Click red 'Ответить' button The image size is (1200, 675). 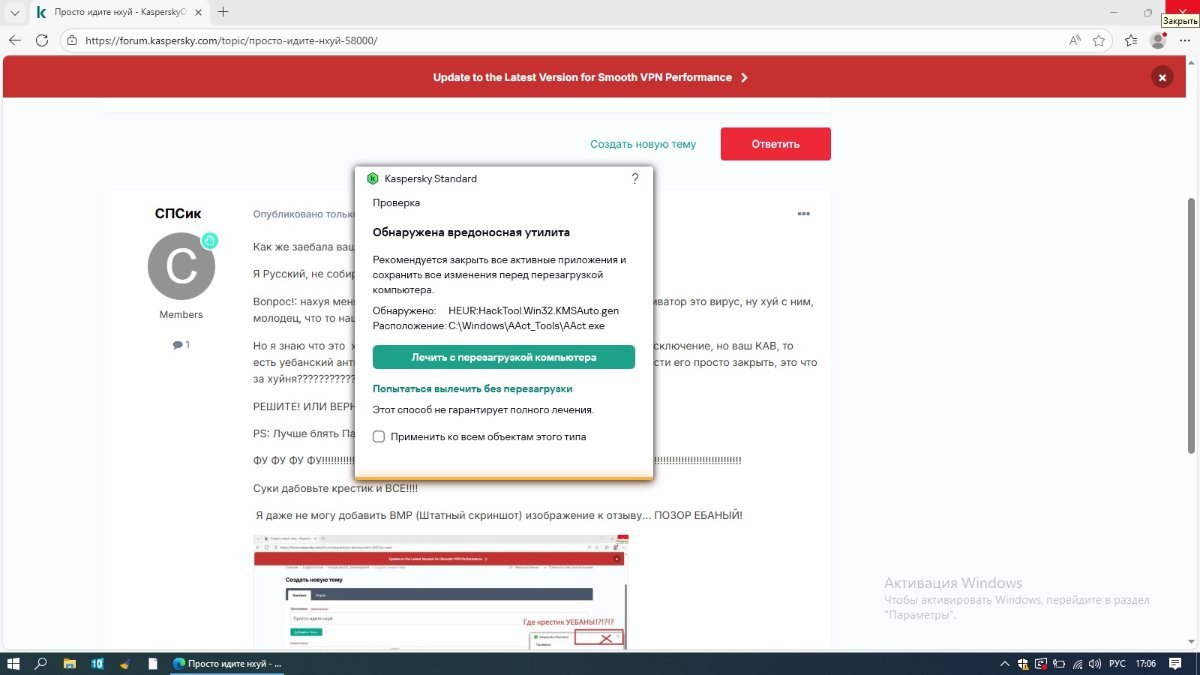click(x=776, y=144)
